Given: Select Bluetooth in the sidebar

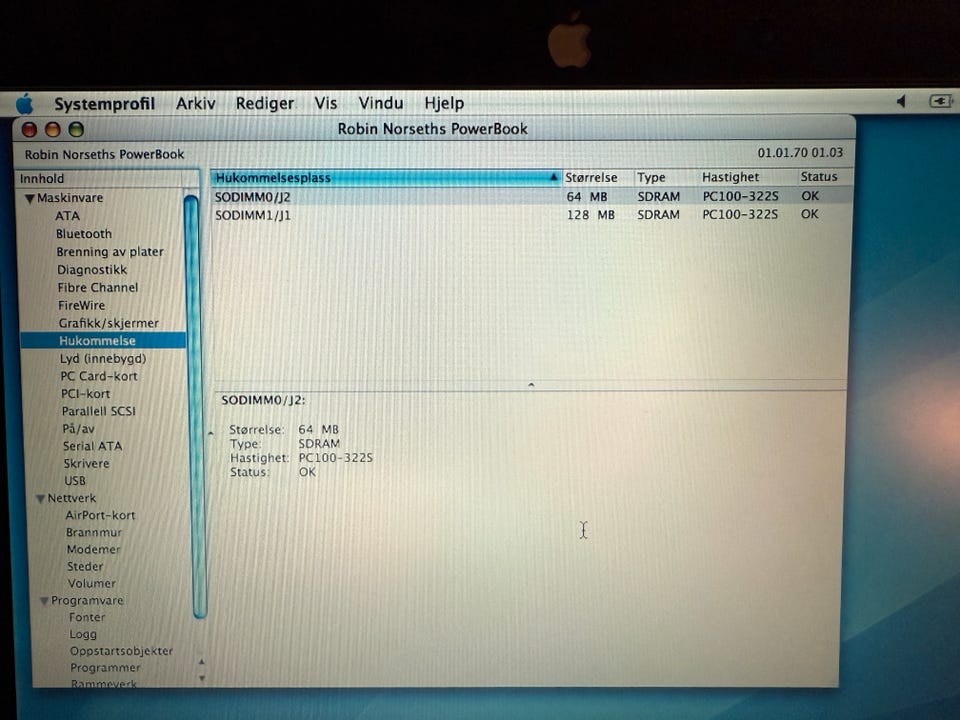Looking at the screenshot, I should click(x=84, y=234).
